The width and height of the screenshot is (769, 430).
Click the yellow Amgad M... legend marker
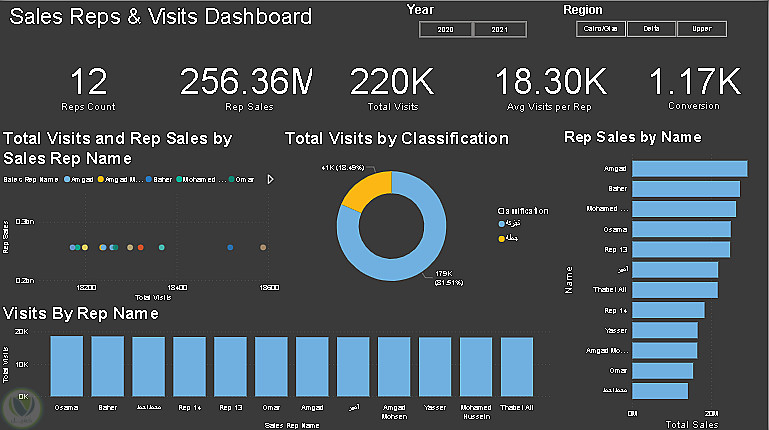coord(101,180)
